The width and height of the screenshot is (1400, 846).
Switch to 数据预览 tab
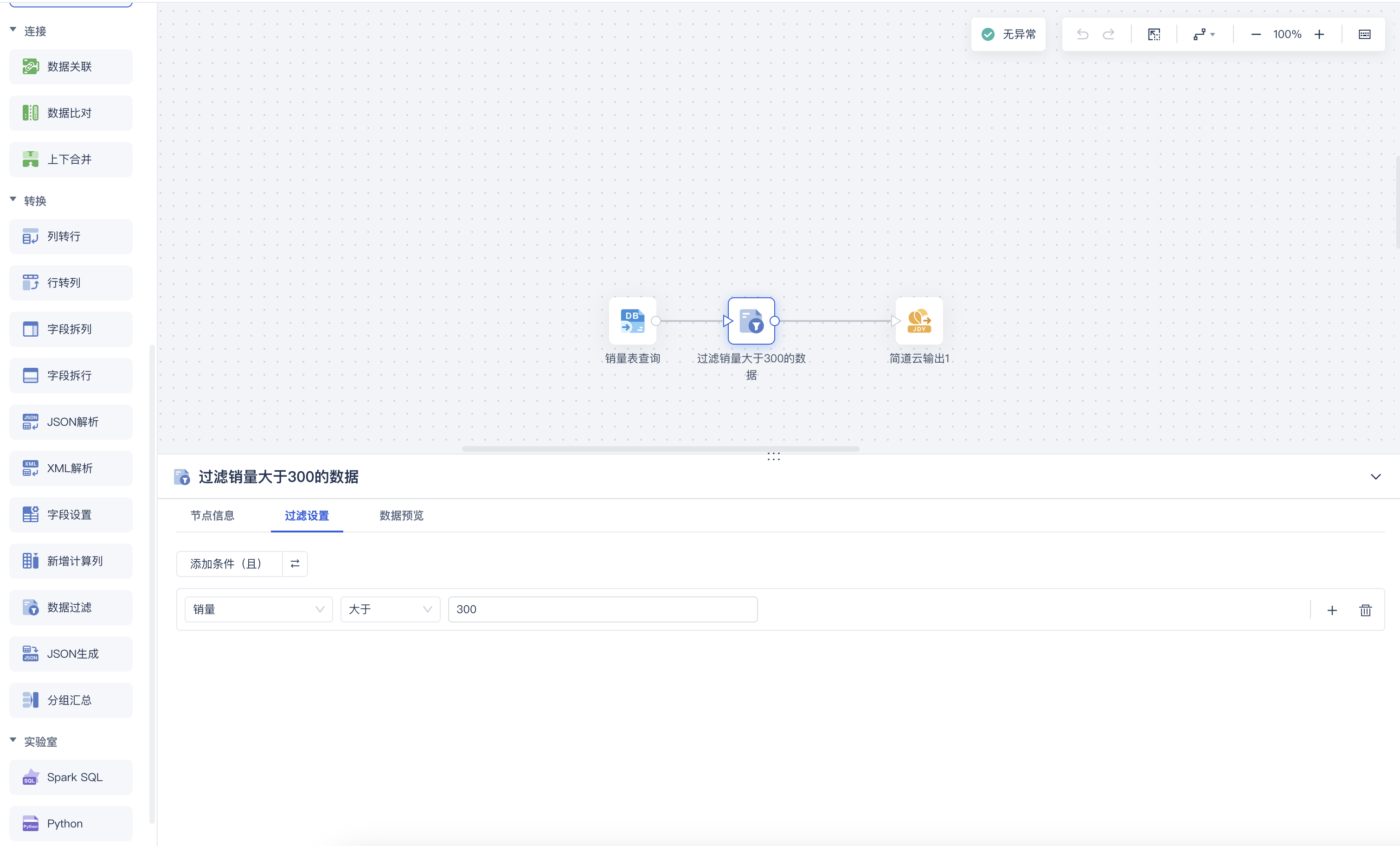(x=401, y=515)
